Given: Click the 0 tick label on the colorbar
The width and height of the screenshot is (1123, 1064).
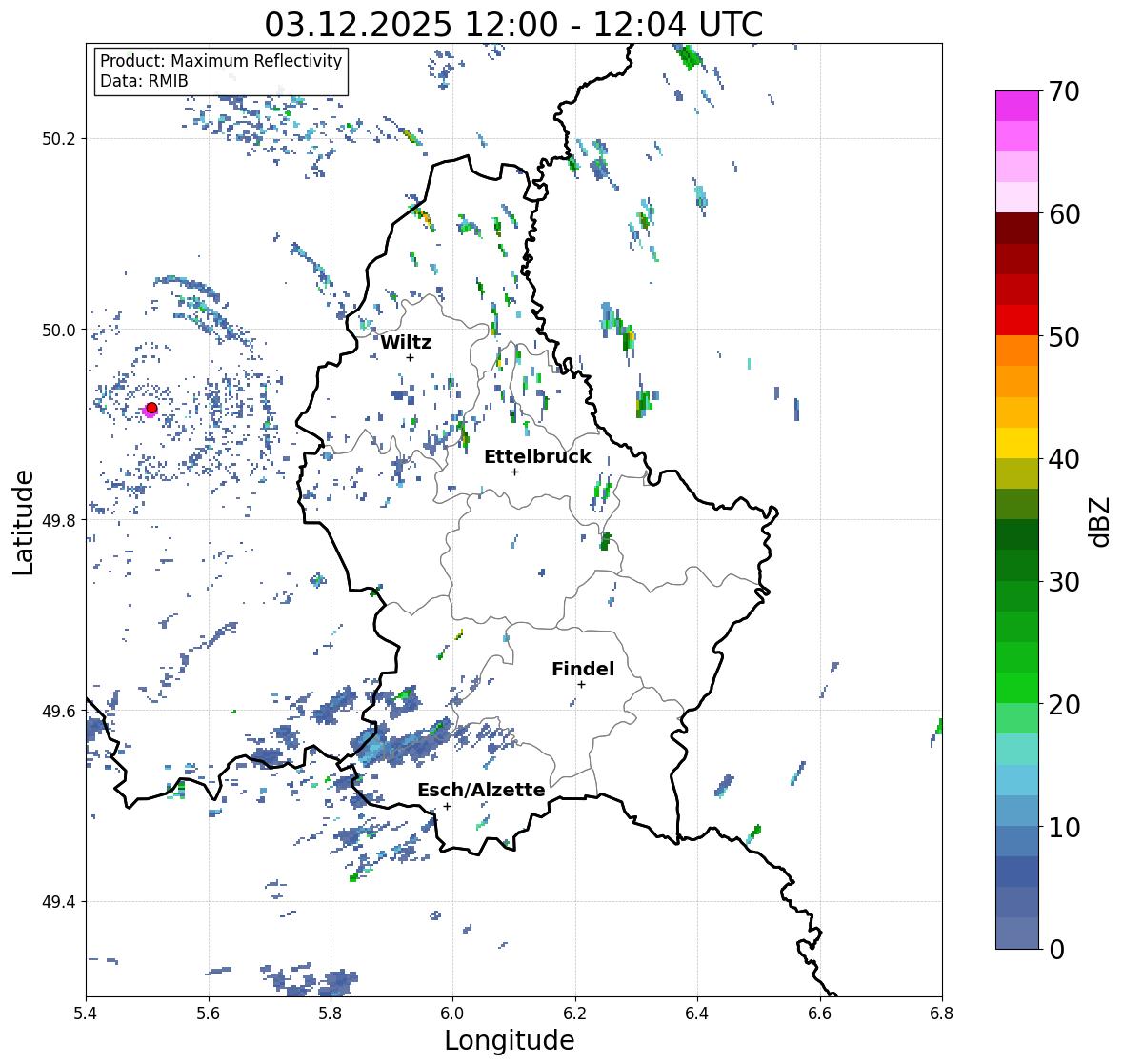Looking at the screenshot, I should point(1056,950).
